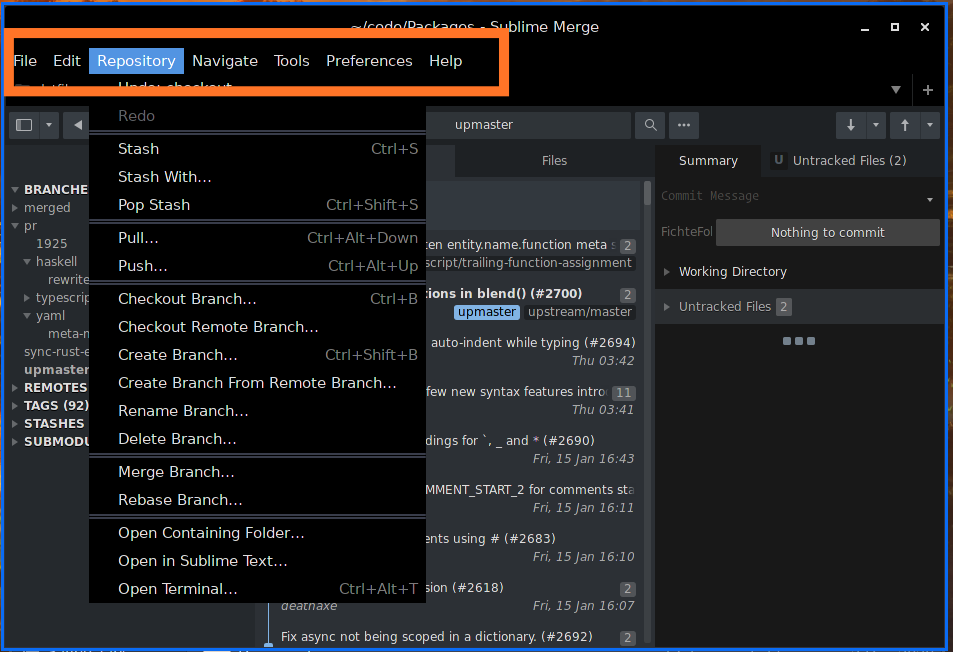
Task: Maximize the Sublime Merge window
Action: [x=895, y=27]
